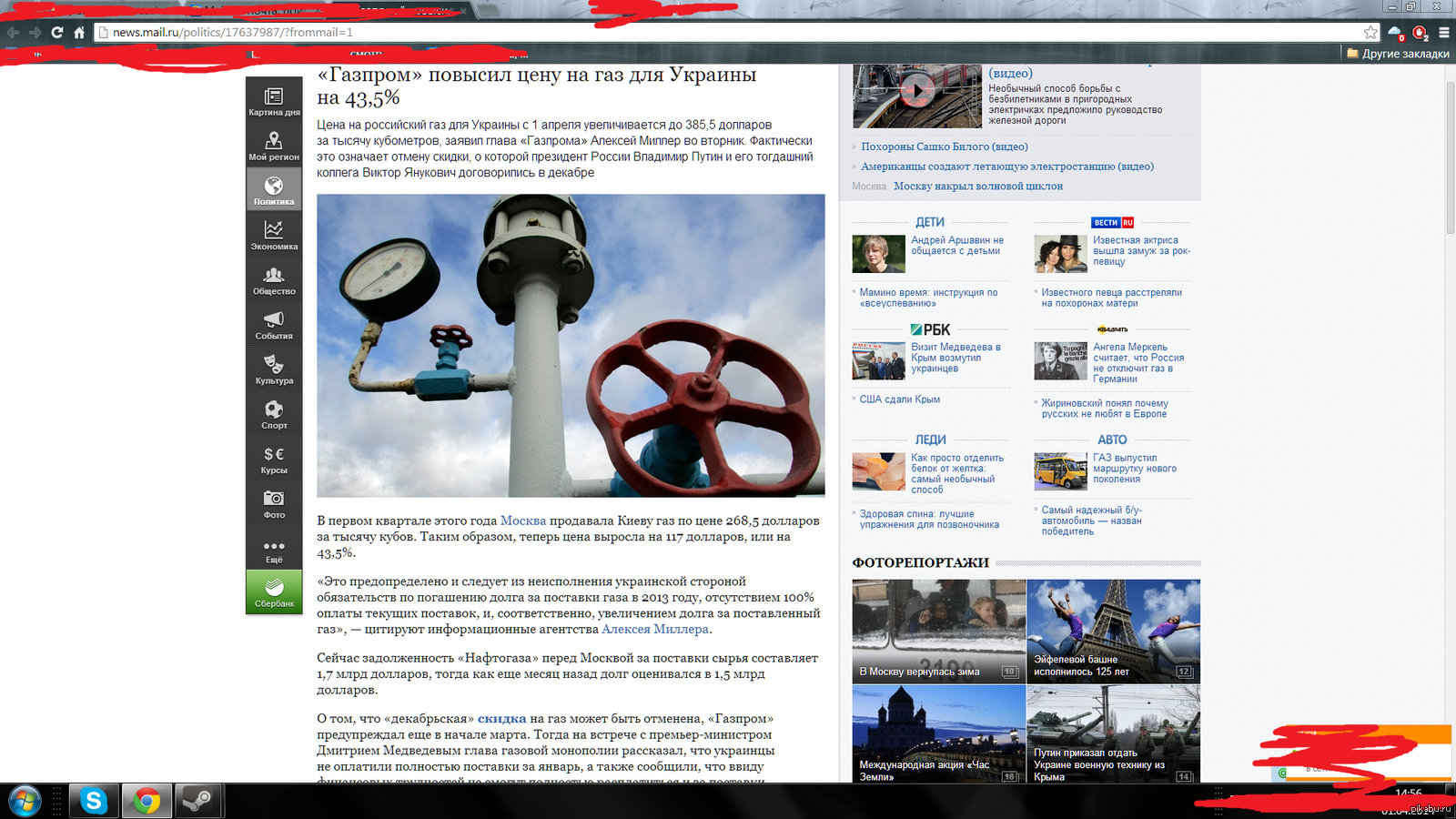Image resolution: width=1456 pixels, height=819 pixels.
Task: Open the ФОТОРЕПОРТАЖИ section heading
Action: tap(920, 562)
